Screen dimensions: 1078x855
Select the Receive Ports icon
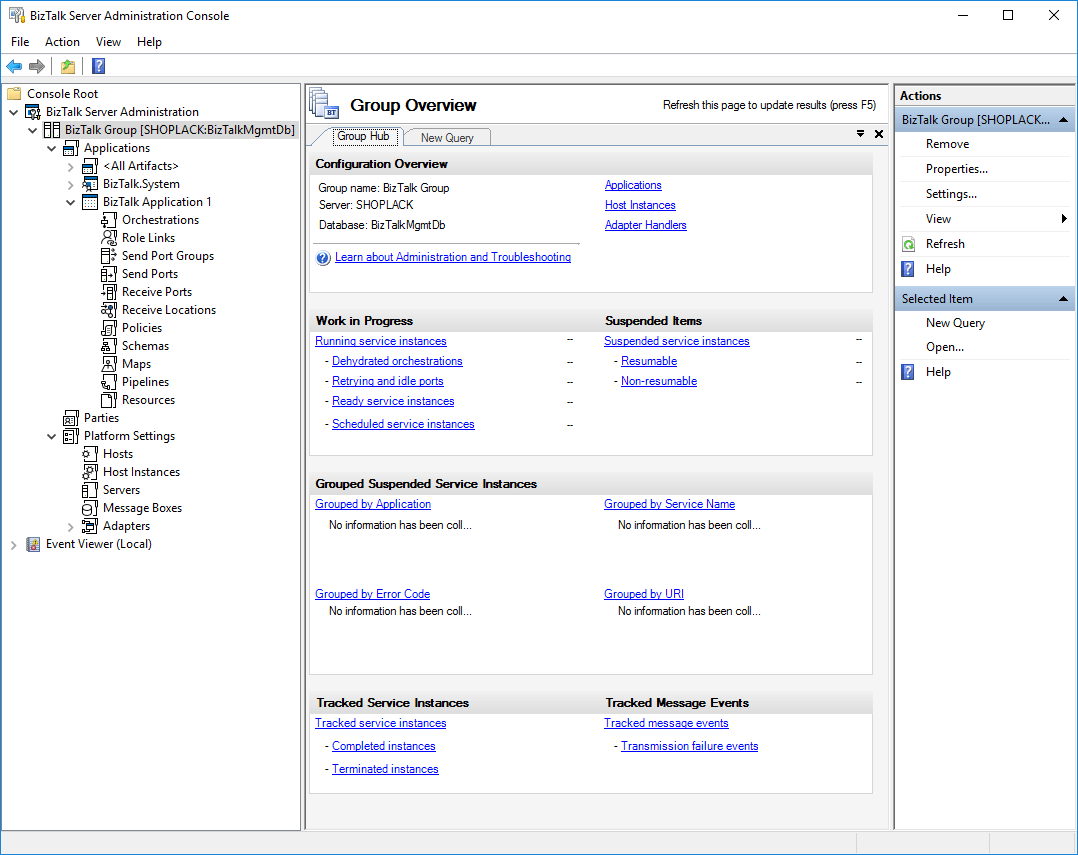[x=109, y=292]
